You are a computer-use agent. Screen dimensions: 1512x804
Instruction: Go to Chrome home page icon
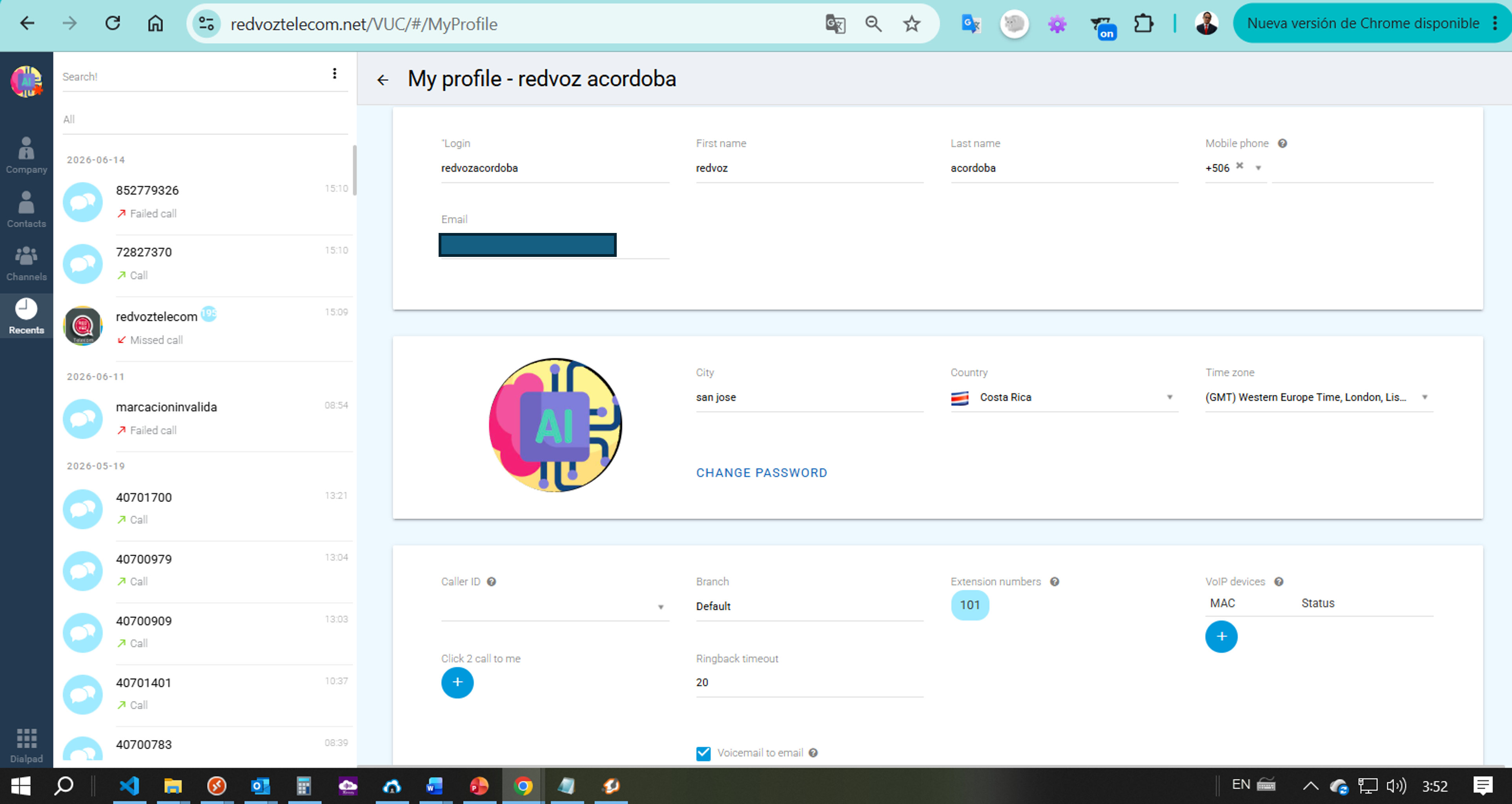pyautogui.click(x=155, y=24)
